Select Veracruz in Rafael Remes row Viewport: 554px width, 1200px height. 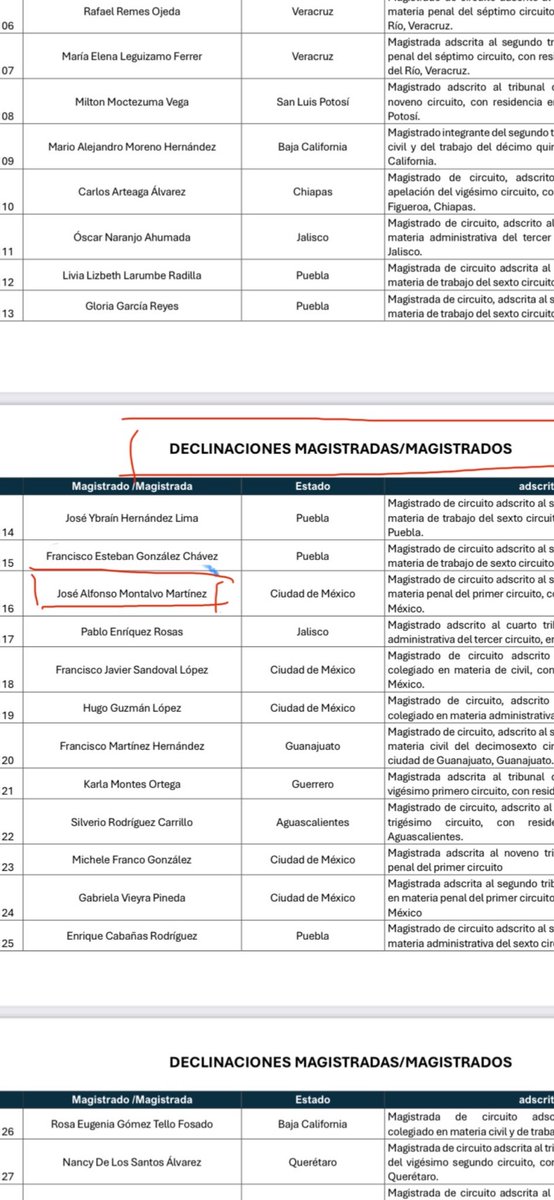(315, 13)
